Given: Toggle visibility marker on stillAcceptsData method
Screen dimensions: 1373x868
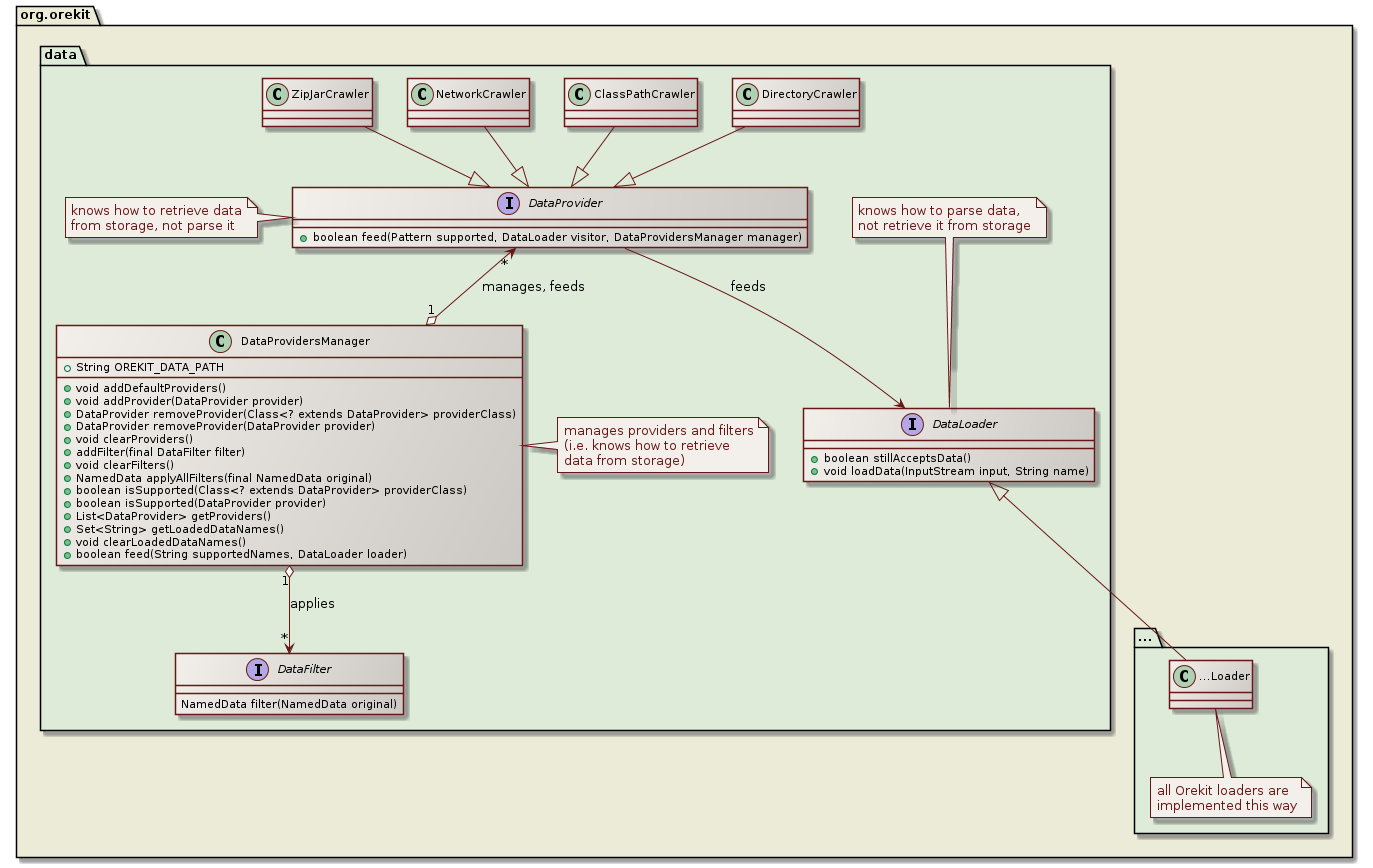Looking at the screenshot, I should (x=815, y=458).
